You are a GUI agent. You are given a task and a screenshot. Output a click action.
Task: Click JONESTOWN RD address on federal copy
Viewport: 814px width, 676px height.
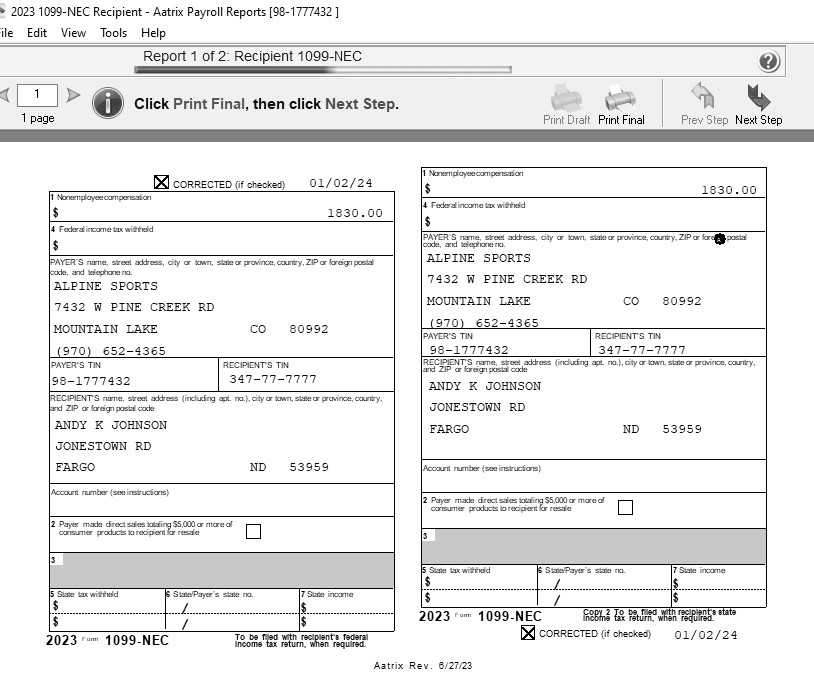pyautogui.click(x=103, y=447)
